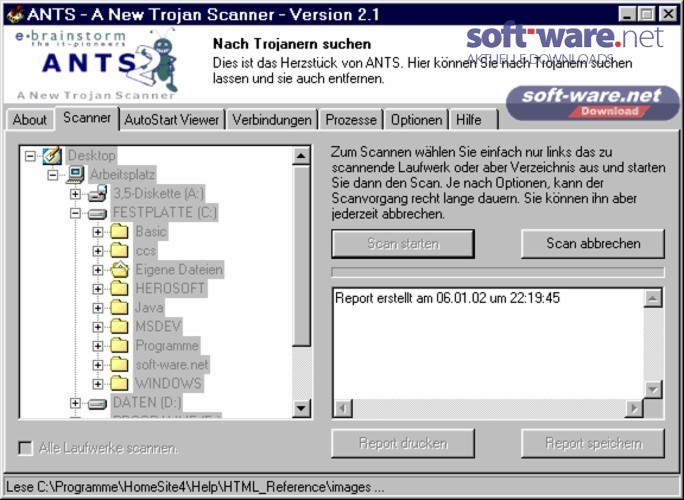Expand the 3,5-Diskette (A:) node

click(75, 194)
